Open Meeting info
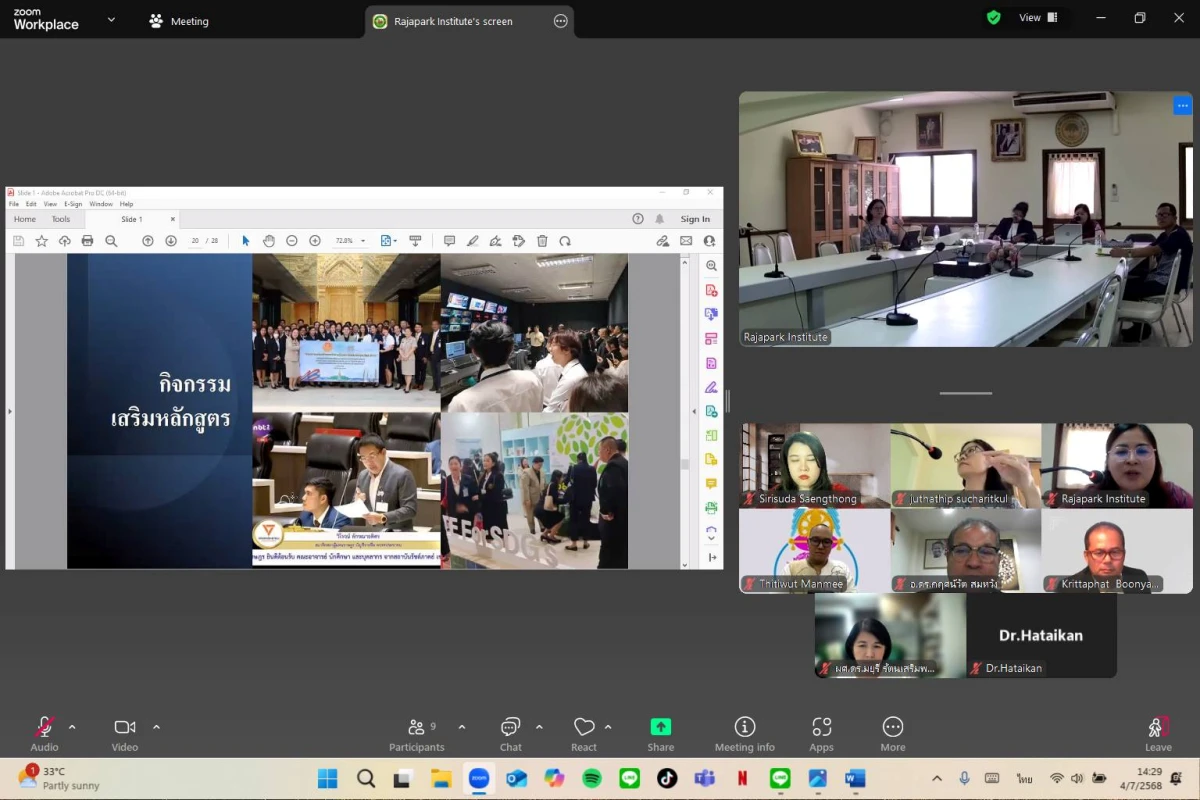 click(x=744, y=734)
